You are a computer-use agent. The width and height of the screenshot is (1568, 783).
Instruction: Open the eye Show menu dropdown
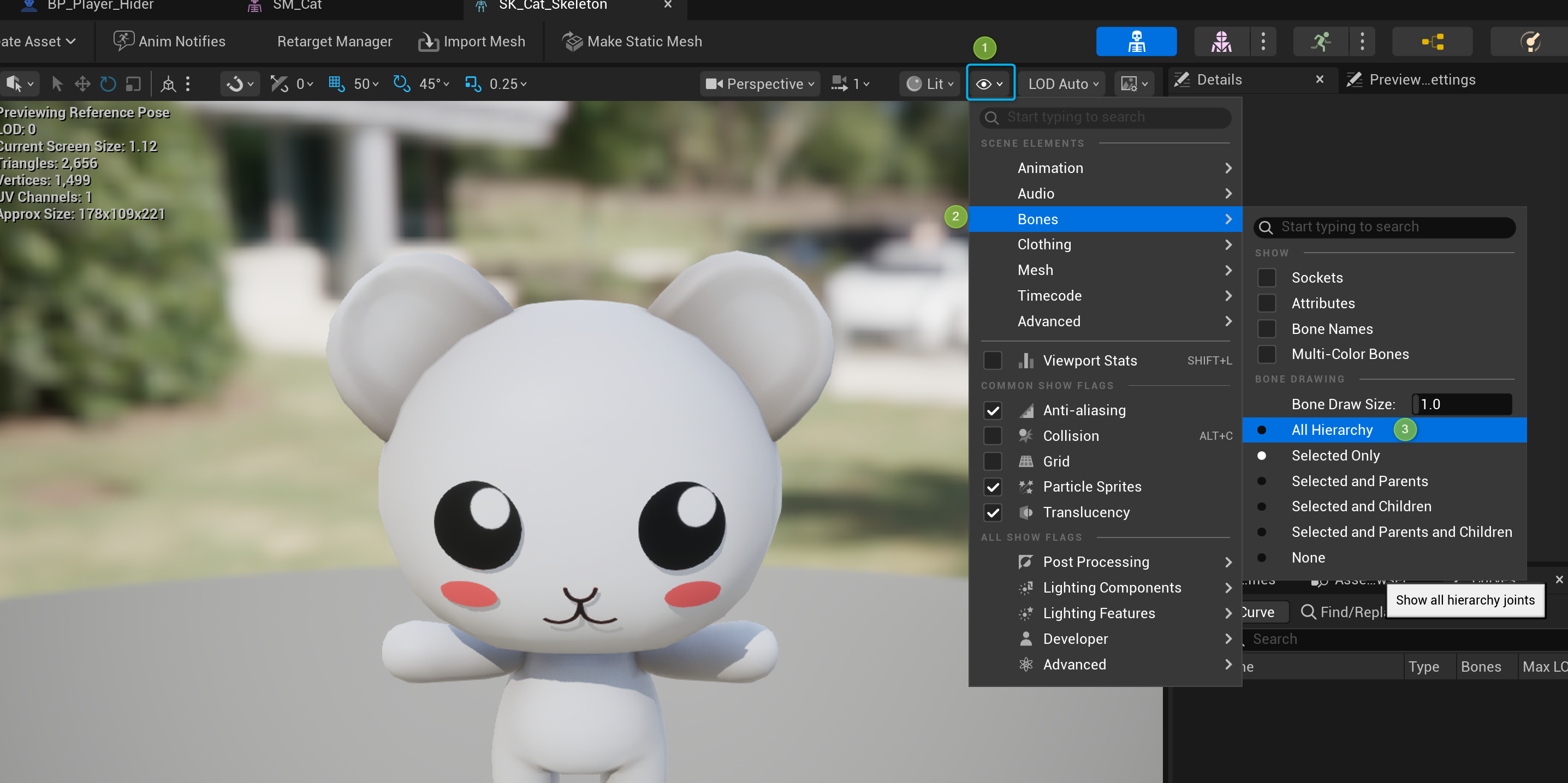[x=990, y=83]
